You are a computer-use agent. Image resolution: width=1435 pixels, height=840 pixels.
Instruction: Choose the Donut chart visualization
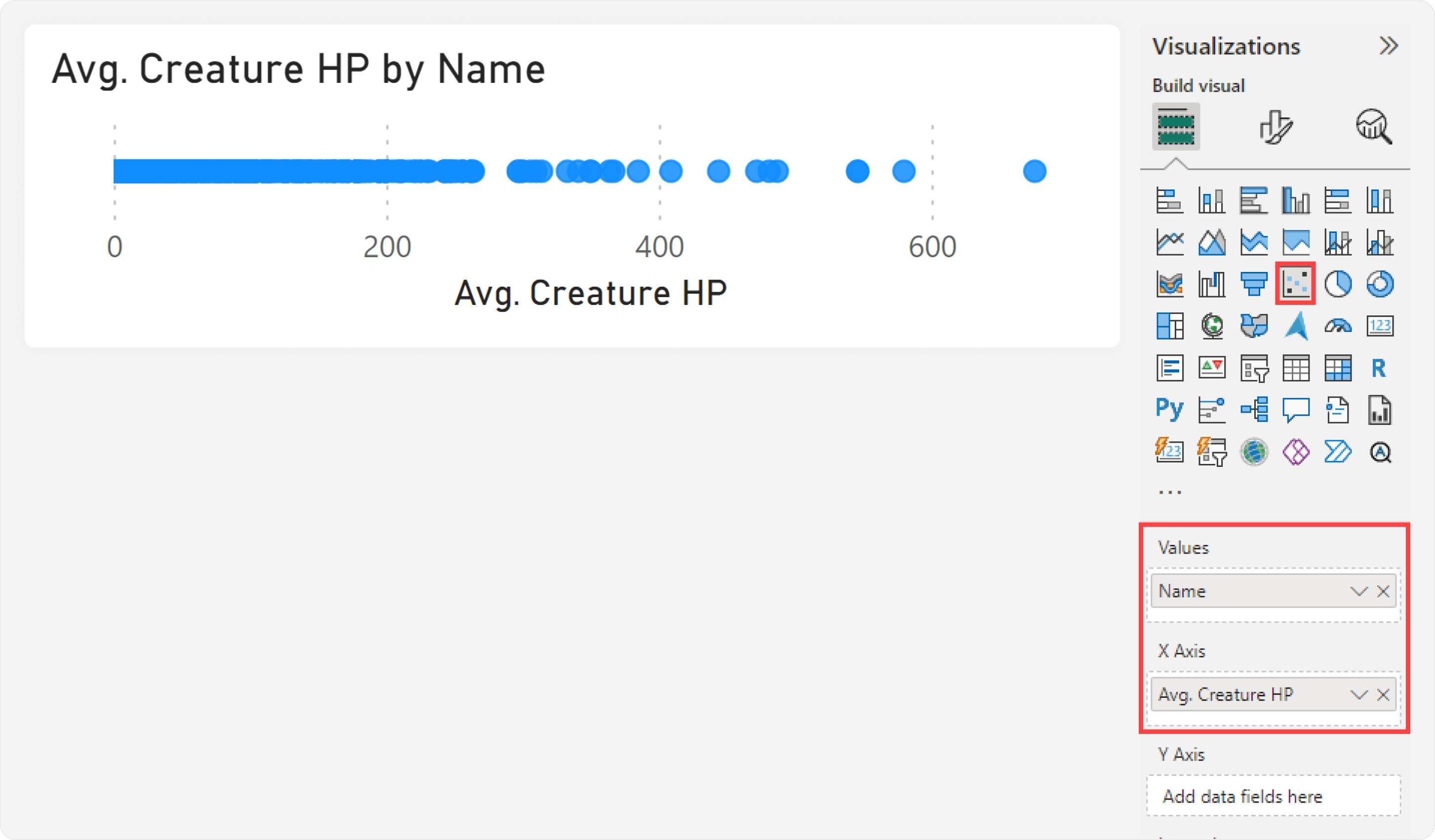coord(1380,283)
